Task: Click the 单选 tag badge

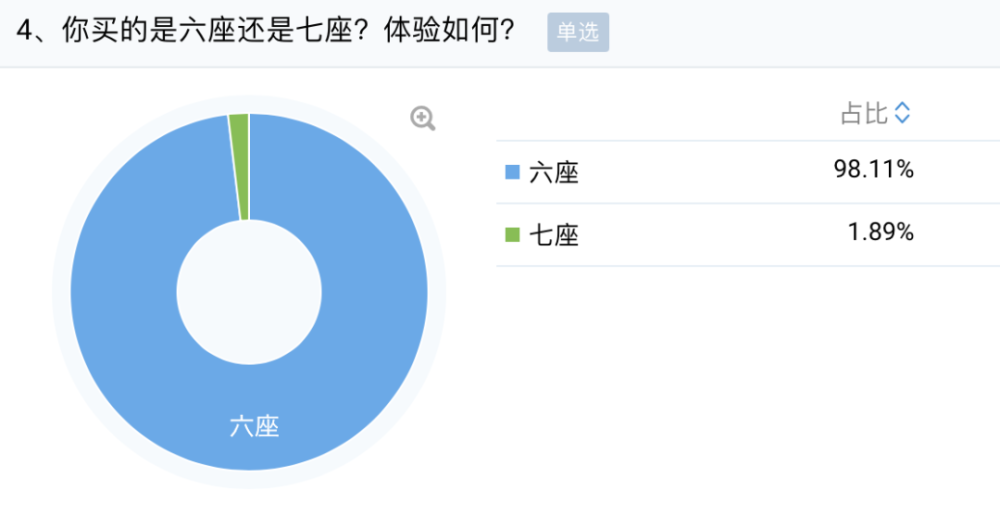Action: 578,32
